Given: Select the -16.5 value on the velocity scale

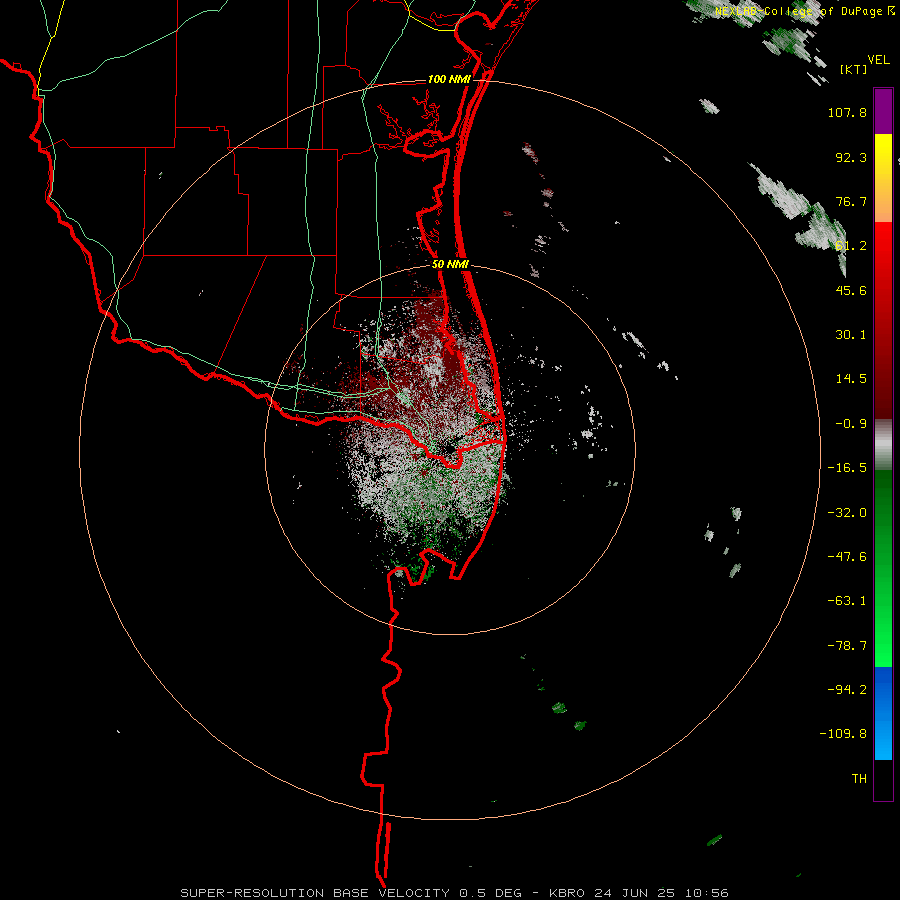Looking at the screenshot, I should point(847,468).
